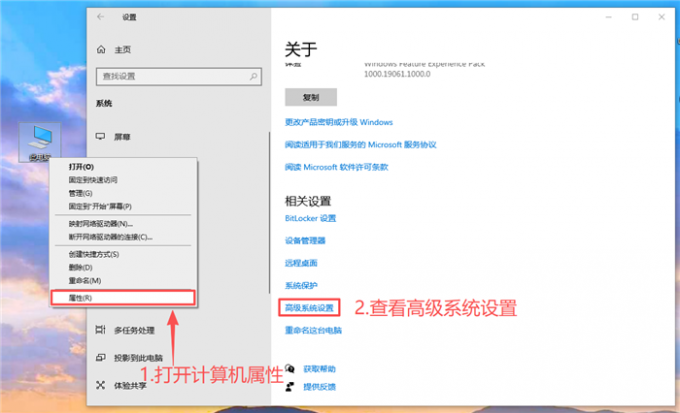Click the 获取帮助 help icon
This screenshot has height=413, width=680.
(290, 369)
